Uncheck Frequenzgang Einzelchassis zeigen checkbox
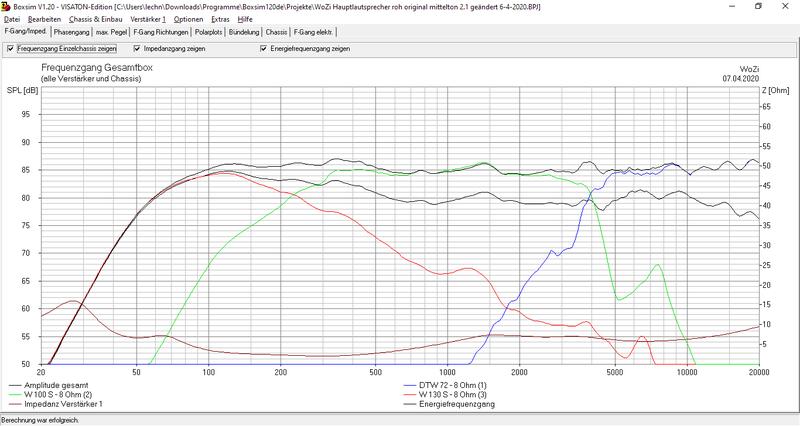 click(x=11, y=49)
